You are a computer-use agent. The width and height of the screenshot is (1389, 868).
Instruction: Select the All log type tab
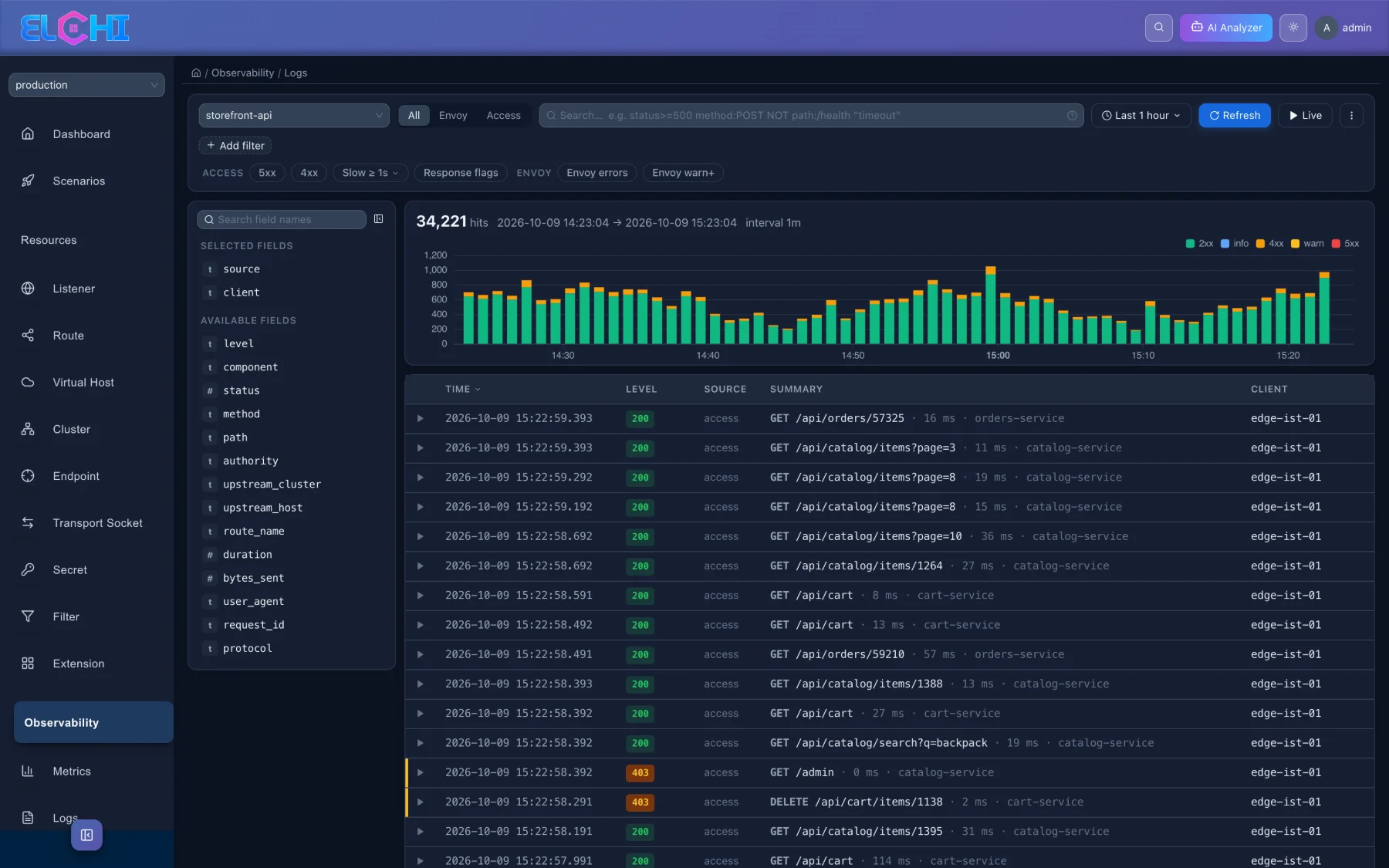pos(414,116)
